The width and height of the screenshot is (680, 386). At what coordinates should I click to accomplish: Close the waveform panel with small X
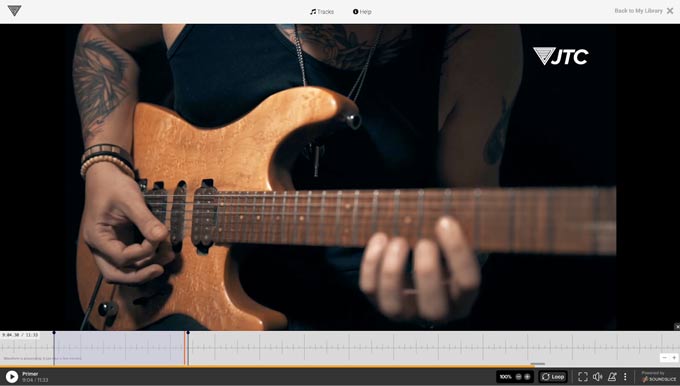pyautogui.click(x=677, y=326)
